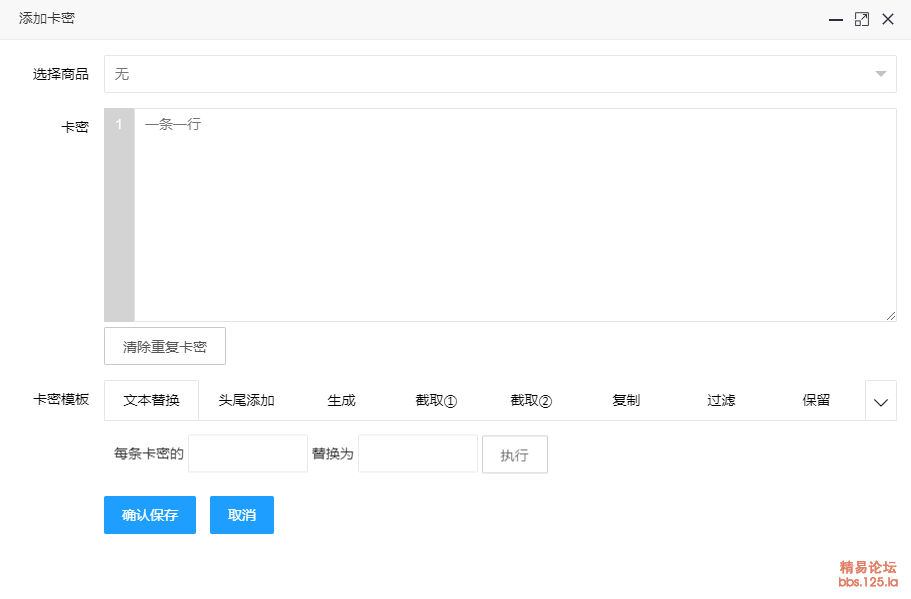Image resolution: width=911 pixels, height=599 pixels.
Task: Go to the 复制 tab
Action: [626, 401]
